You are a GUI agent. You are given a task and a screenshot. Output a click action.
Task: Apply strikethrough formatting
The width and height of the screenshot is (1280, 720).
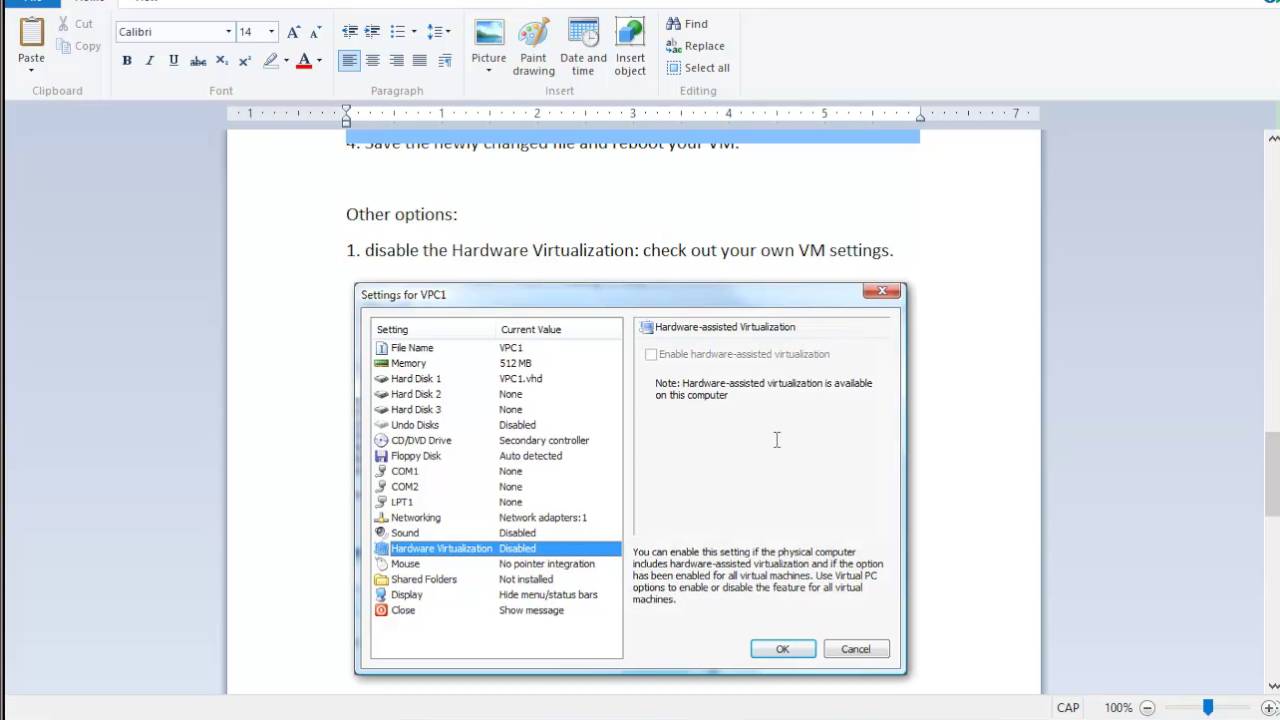198,61
